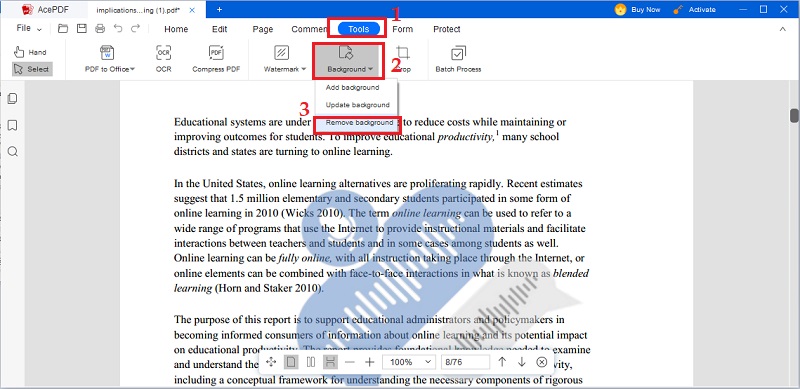Click the move icon on the floating toolbar

pyautogui.click(x=271, y=362)
